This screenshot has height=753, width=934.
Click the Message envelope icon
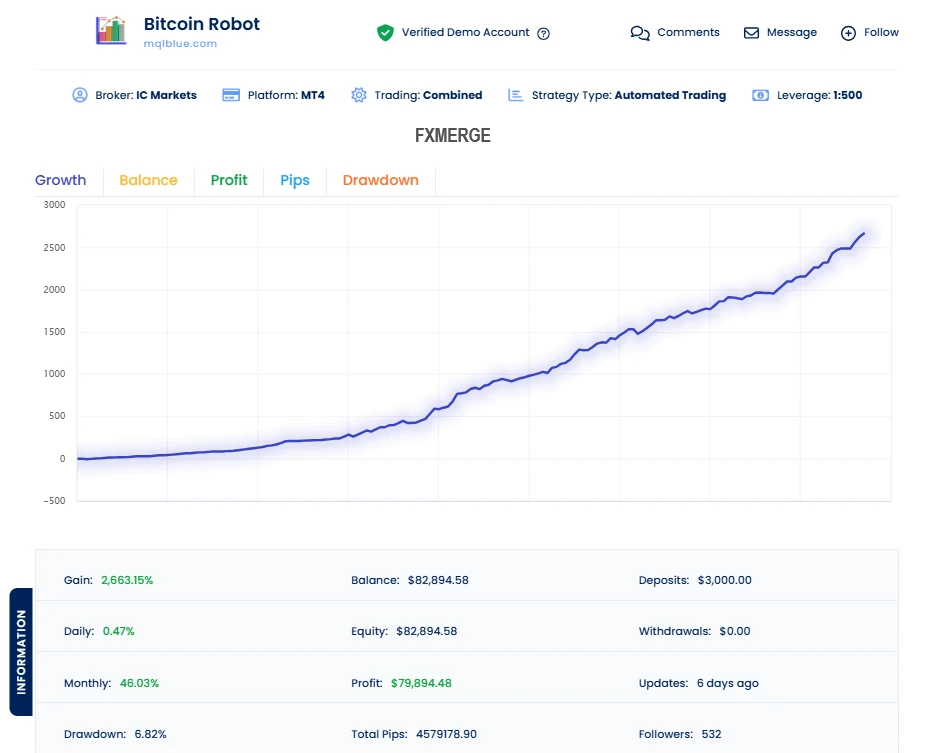(752, 33)
